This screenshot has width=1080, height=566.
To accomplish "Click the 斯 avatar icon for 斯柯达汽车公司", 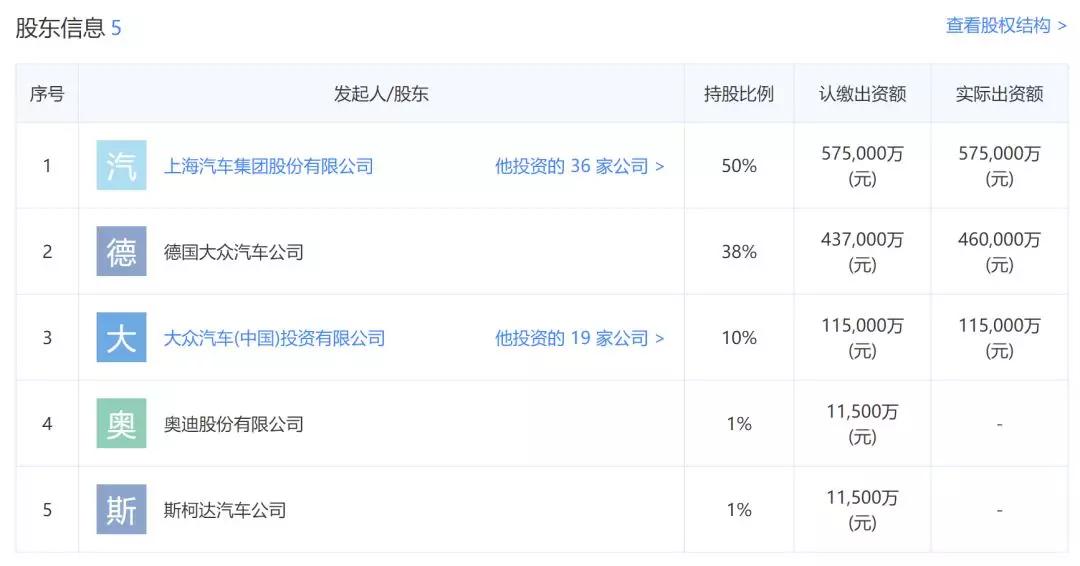I will (121, 510).
